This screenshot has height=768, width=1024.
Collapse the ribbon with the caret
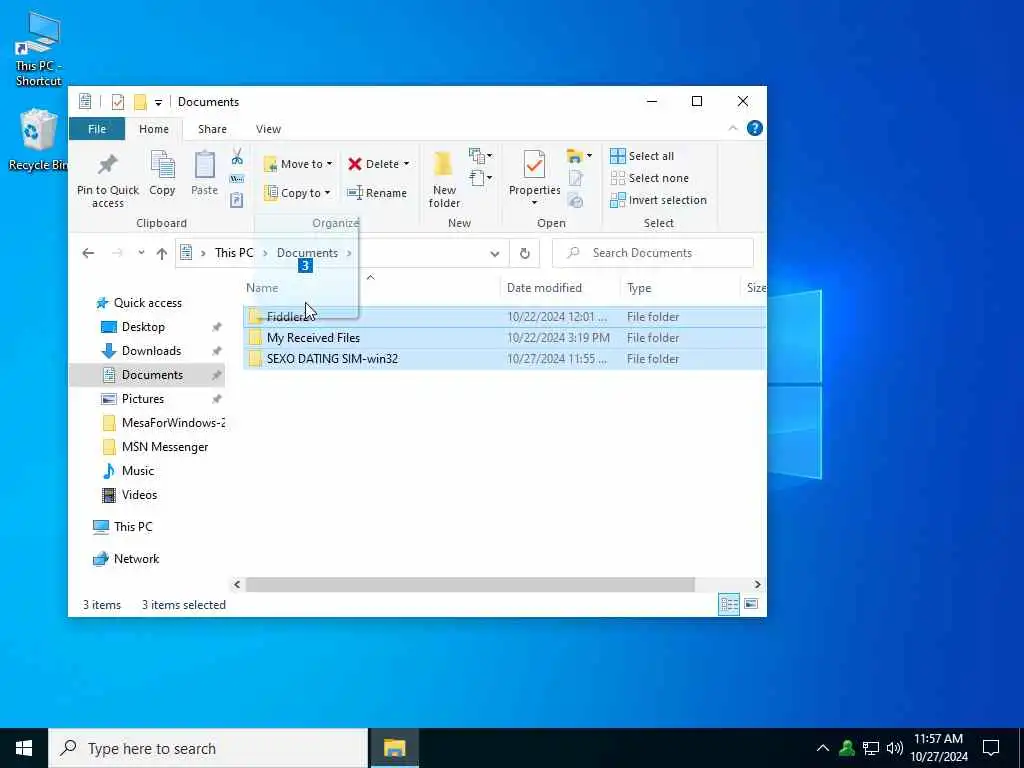(x=733, y=129)
